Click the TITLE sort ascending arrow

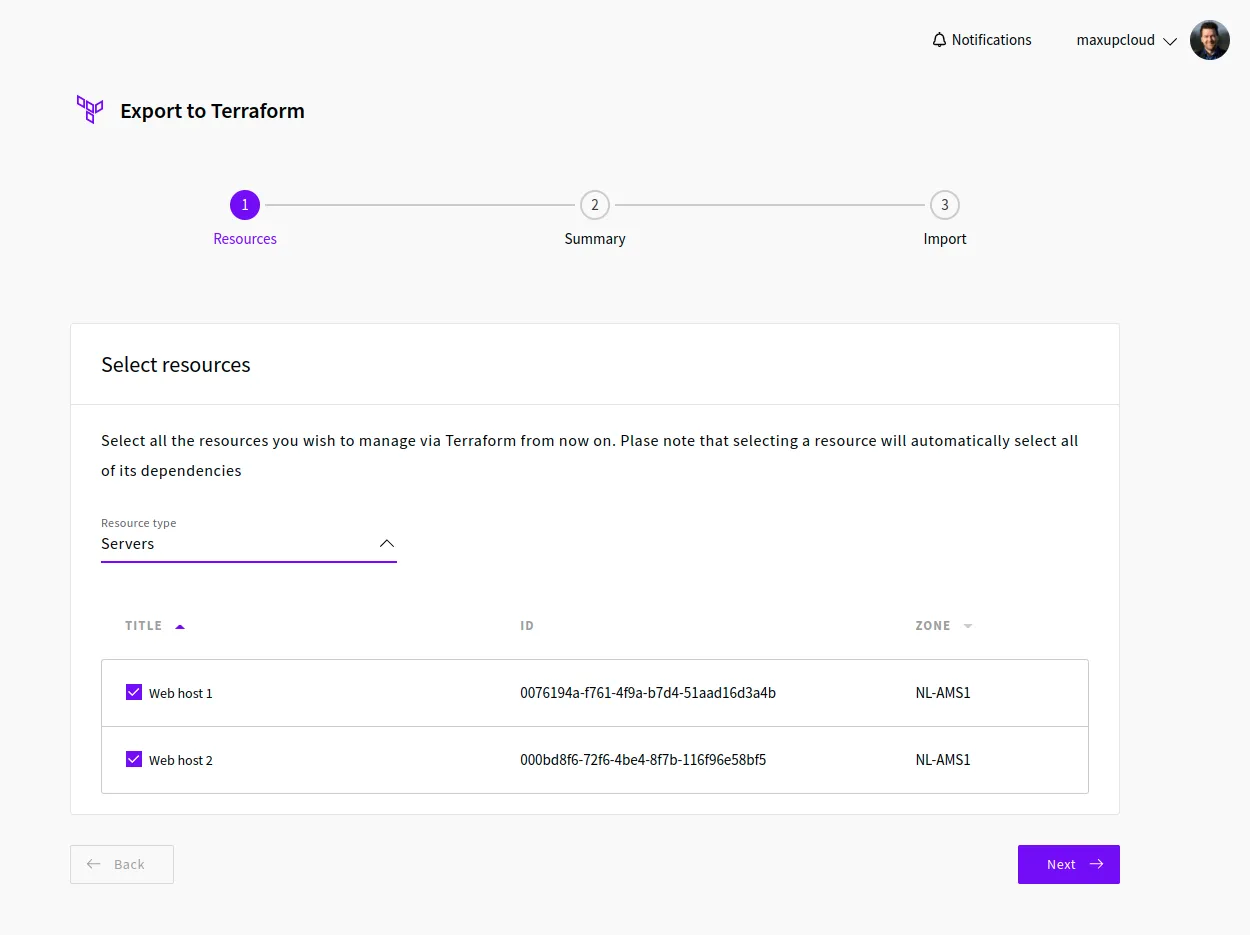(180, 626)
